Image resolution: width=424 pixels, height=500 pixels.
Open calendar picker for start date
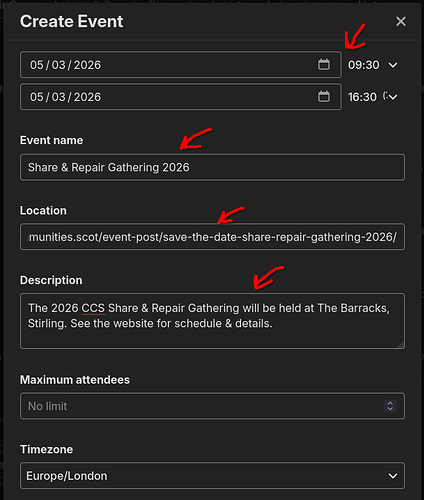(x=324, y=65)
